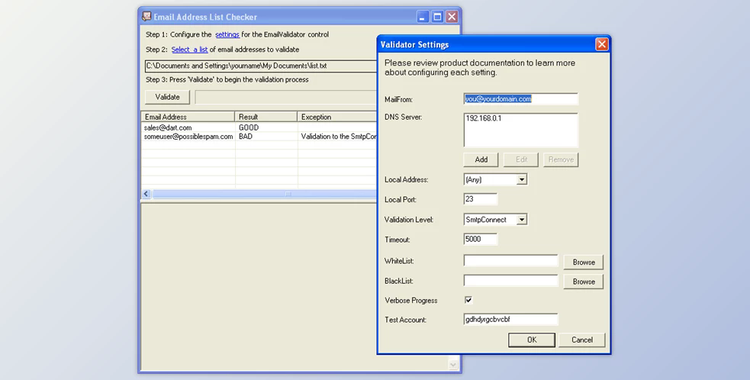Viewport: 750px width, 380px height.
Task: Toggle the Verbose Progress checkbox
Action: [468, 300]
